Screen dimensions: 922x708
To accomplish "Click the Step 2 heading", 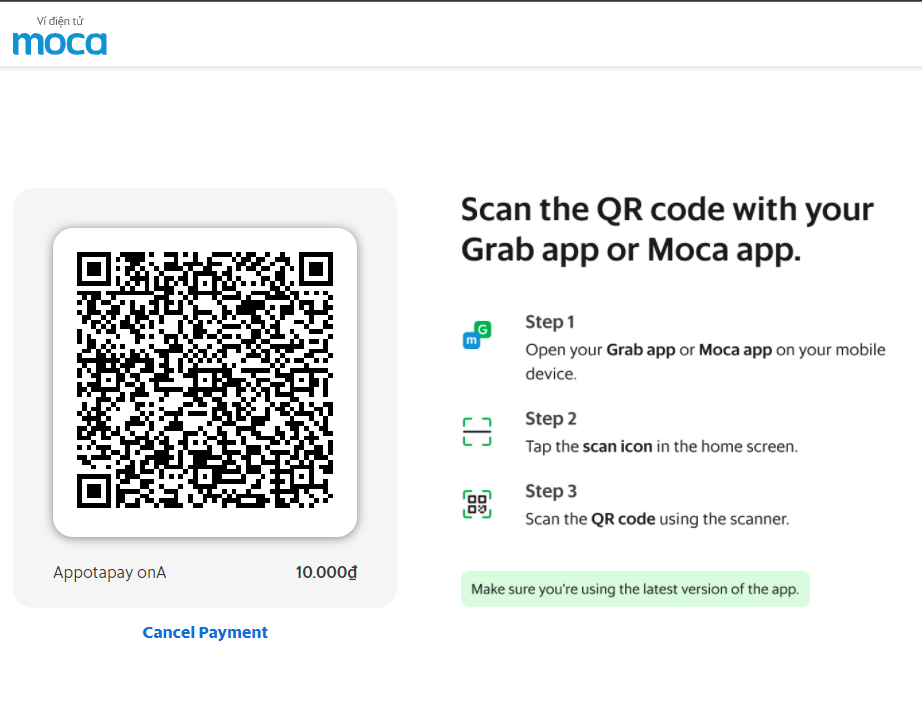I will (x=551, y=419).
